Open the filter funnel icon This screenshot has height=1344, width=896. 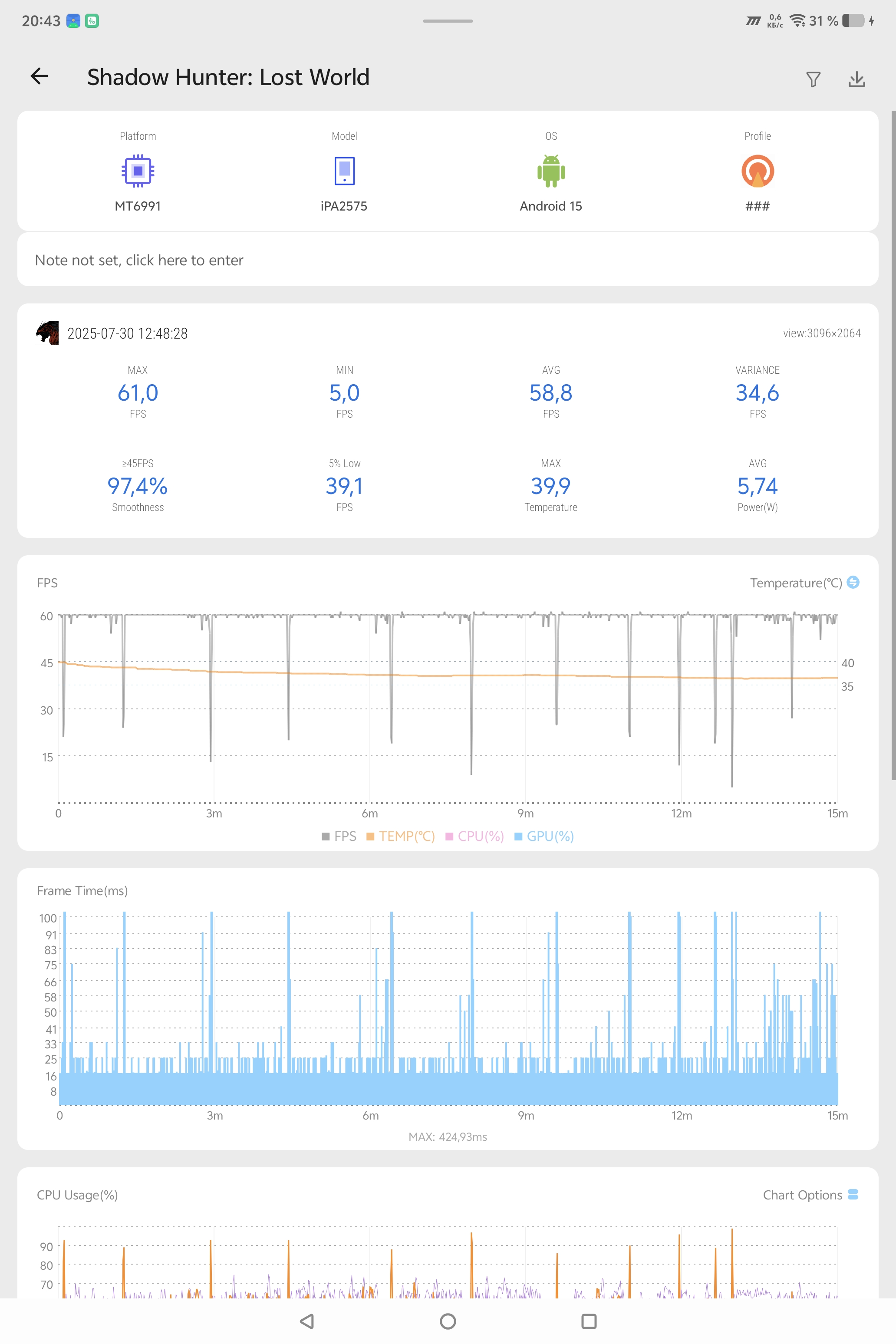[x=813, y=79]
